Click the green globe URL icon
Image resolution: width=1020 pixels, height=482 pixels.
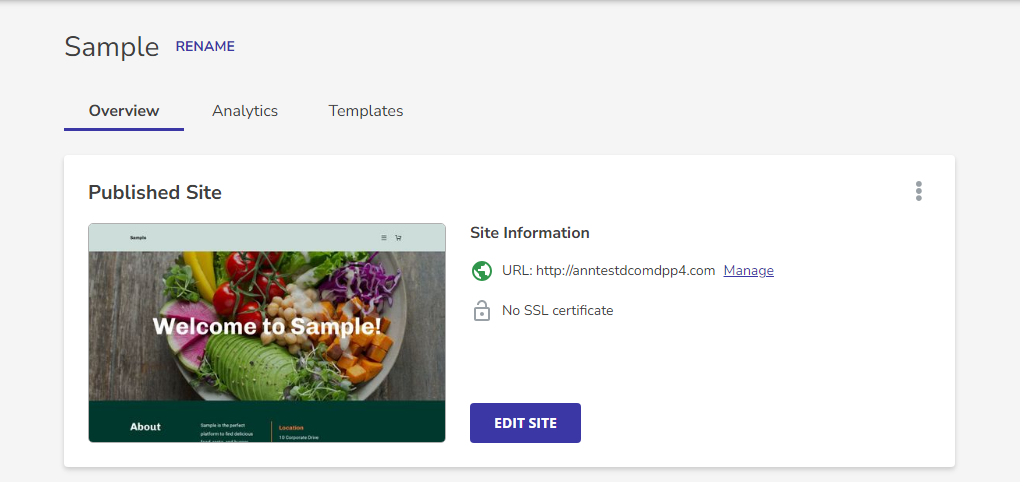481,271
